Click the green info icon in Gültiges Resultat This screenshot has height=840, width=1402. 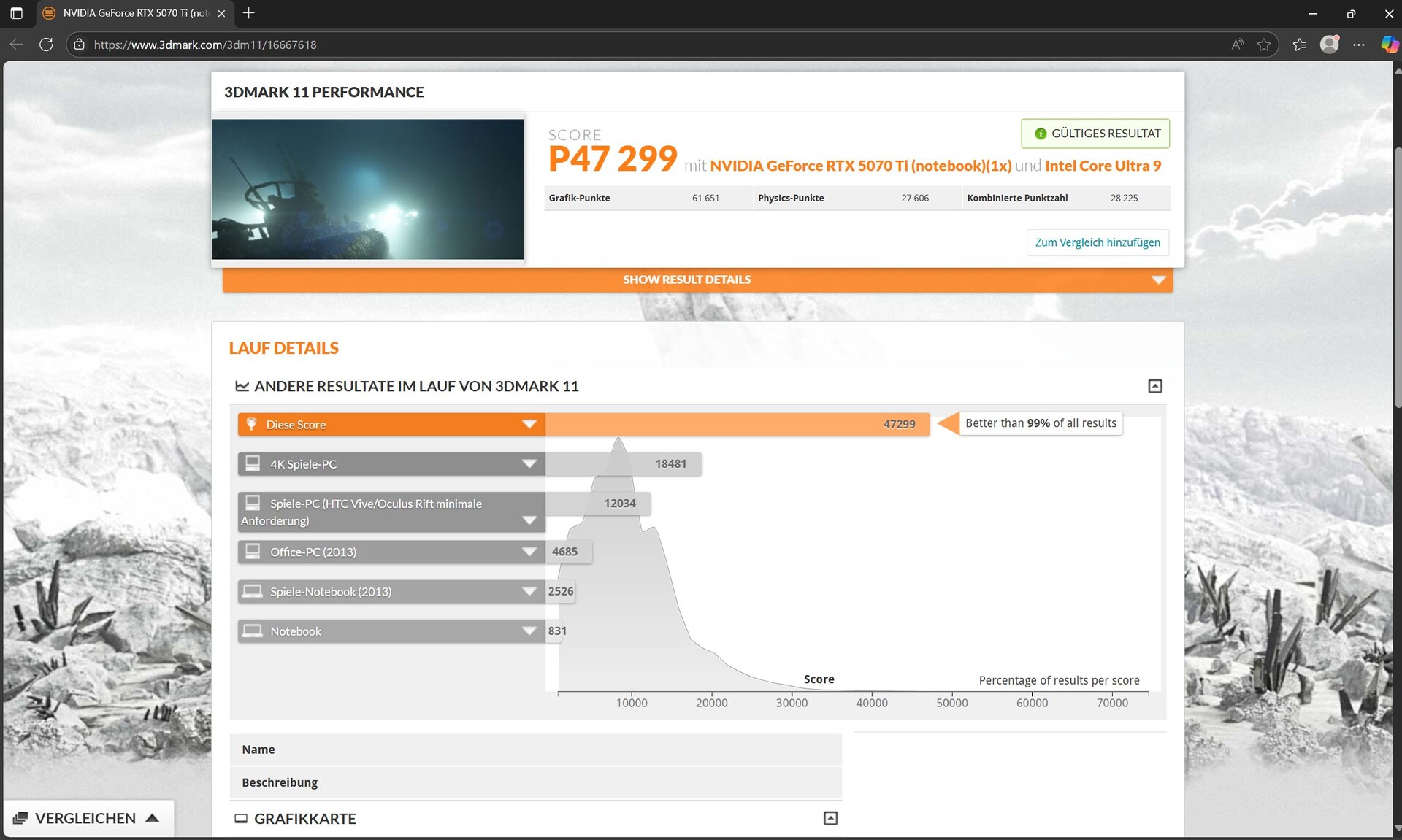1041,134
